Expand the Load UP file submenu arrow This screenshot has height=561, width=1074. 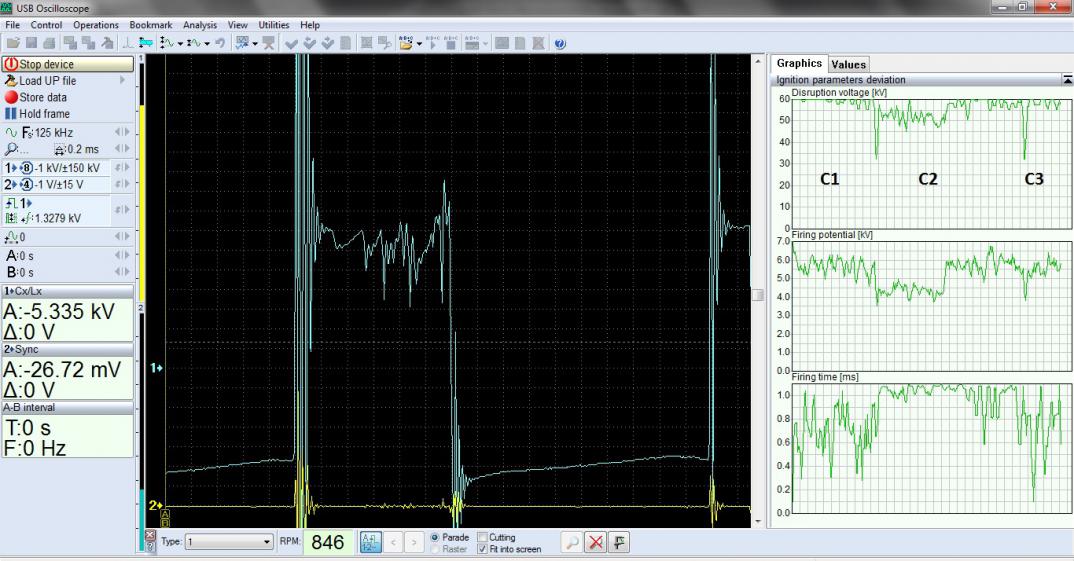click(122, 80)
